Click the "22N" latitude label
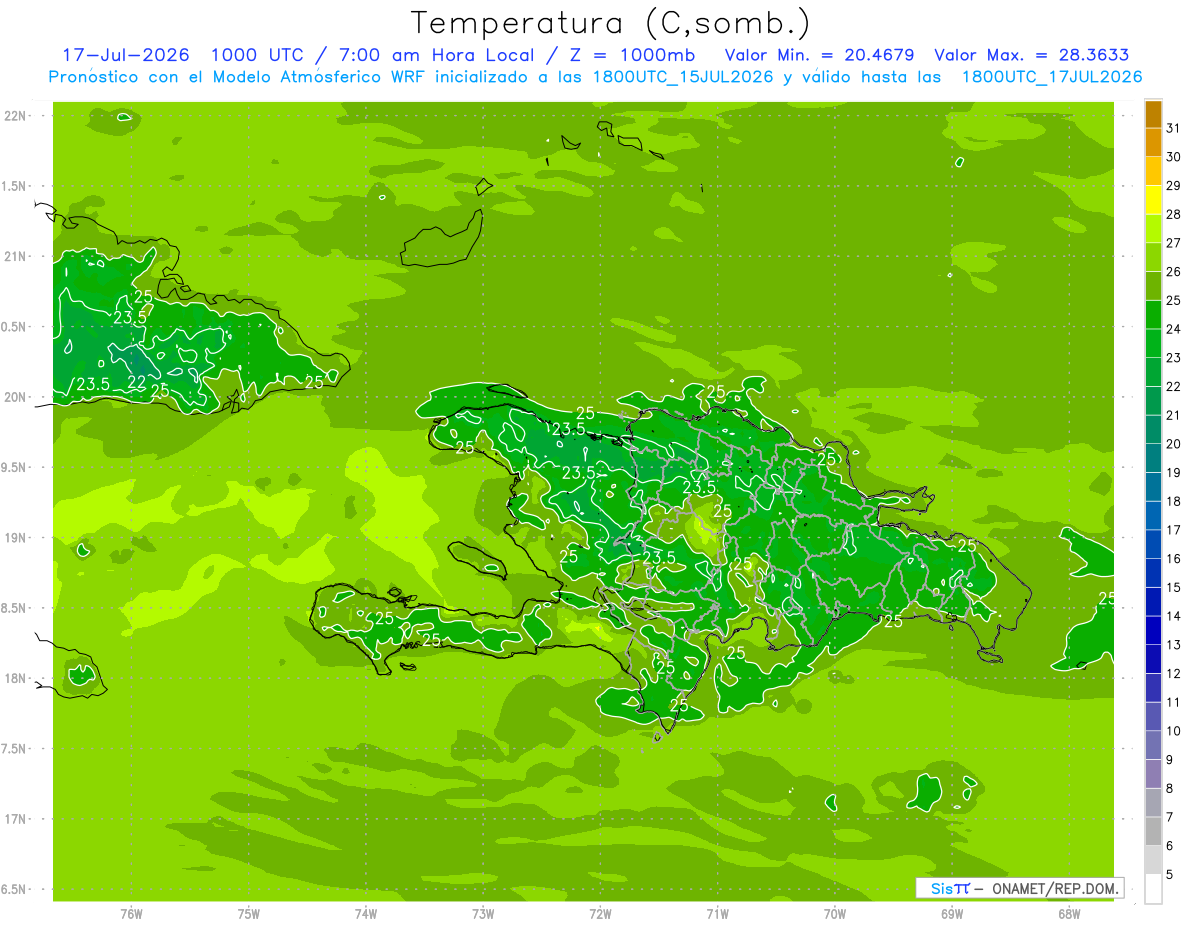Screen dimensions: 1200x927 (16, 116)
